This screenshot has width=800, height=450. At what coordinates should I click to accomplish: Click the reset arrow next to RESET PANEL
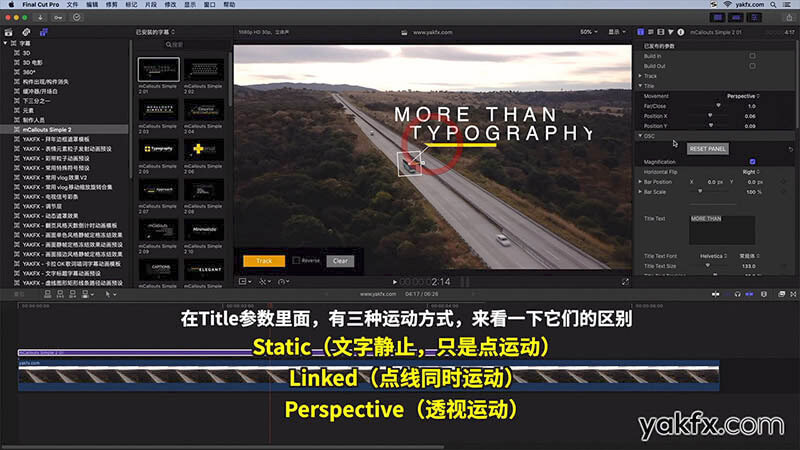790,149
